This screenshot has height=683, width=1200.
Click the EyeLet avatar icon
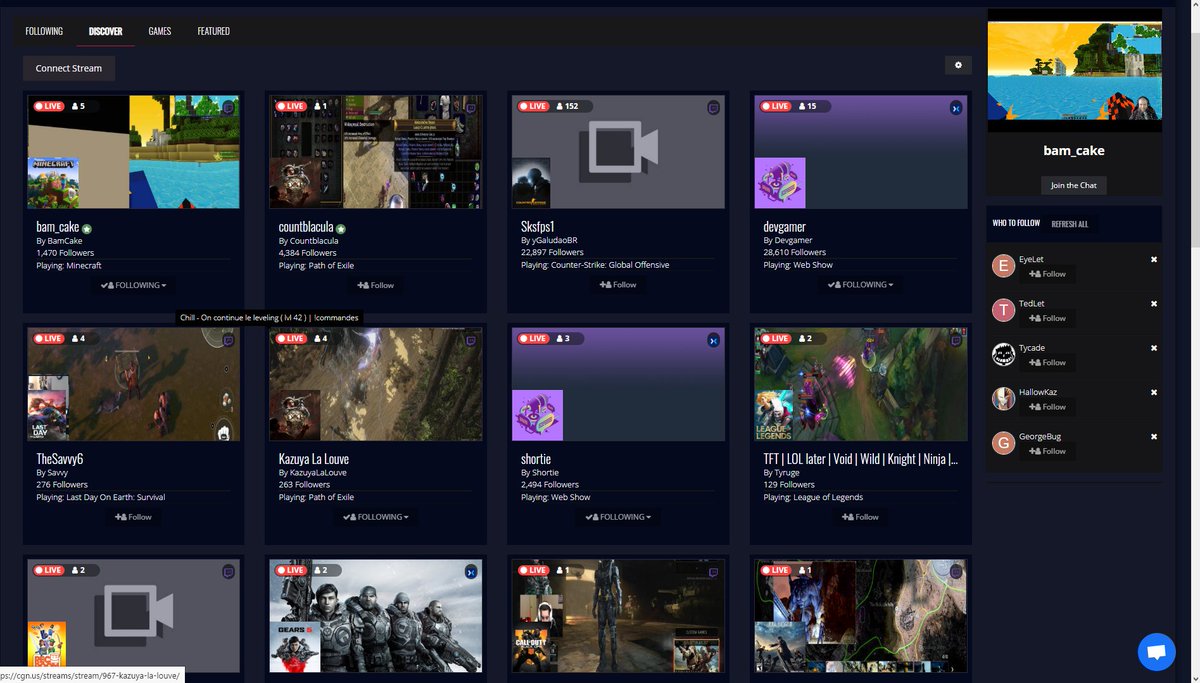1003,266
